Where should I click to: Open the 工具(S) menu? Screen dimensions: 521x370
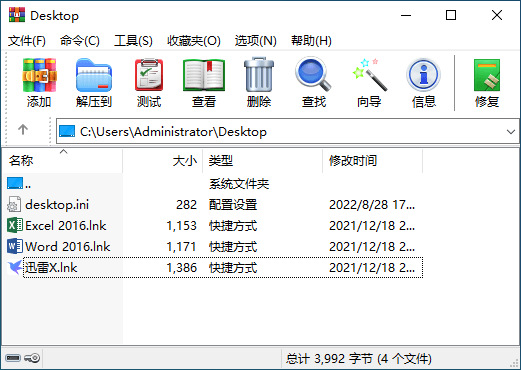point(133,41)
